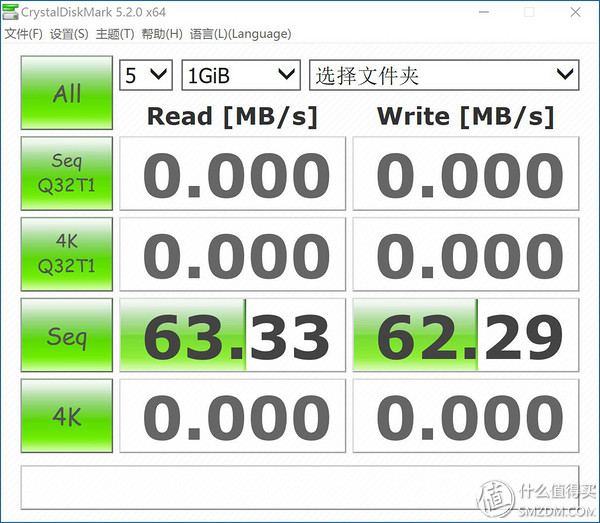Click the 4K Q32T1 write value 0.000
600x523 pixels.
pos(466,254)
